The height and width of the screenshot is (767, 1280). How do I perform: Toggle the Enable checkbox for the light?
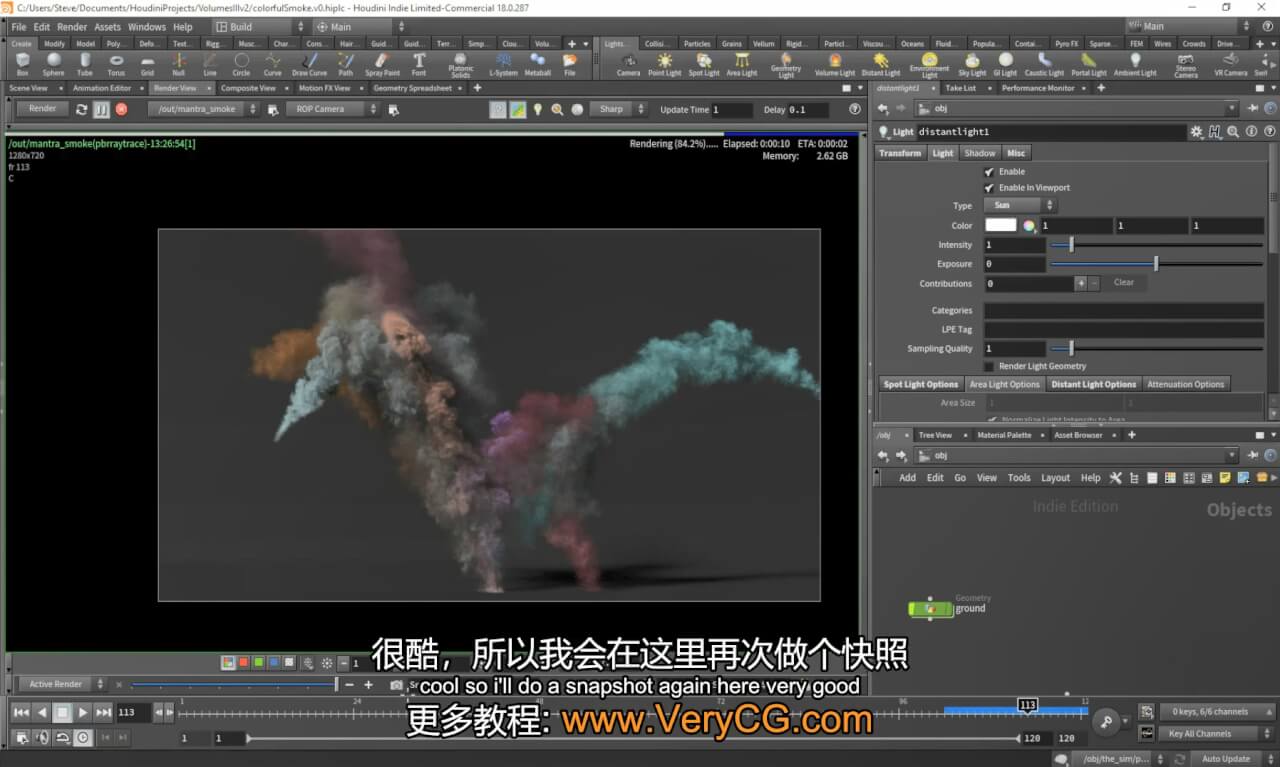(x=989, y=172)
